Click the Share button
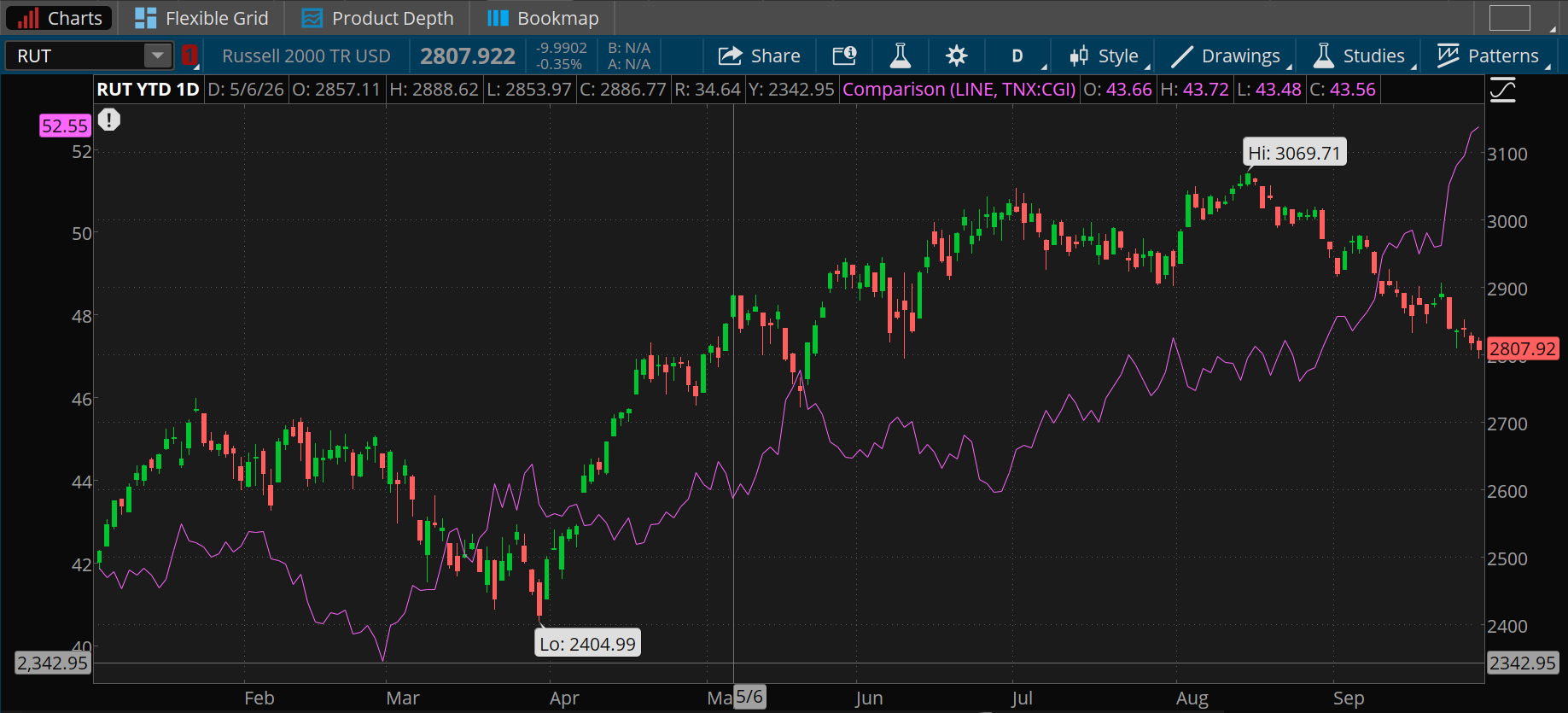This screenshot has width=1568, height=713. point(759,56)
